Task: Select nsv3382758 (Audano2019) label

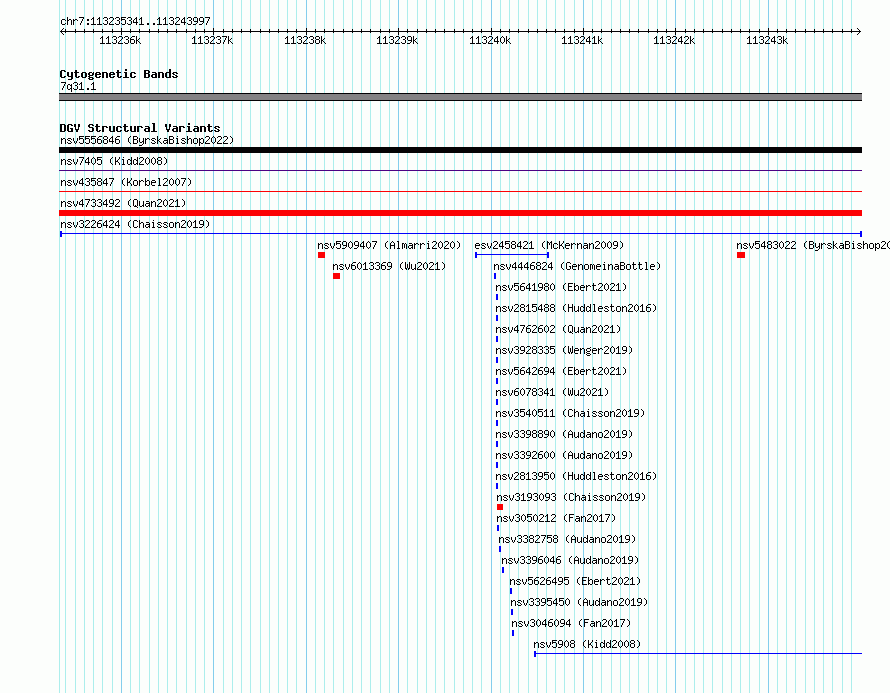Action: [567, 539]
